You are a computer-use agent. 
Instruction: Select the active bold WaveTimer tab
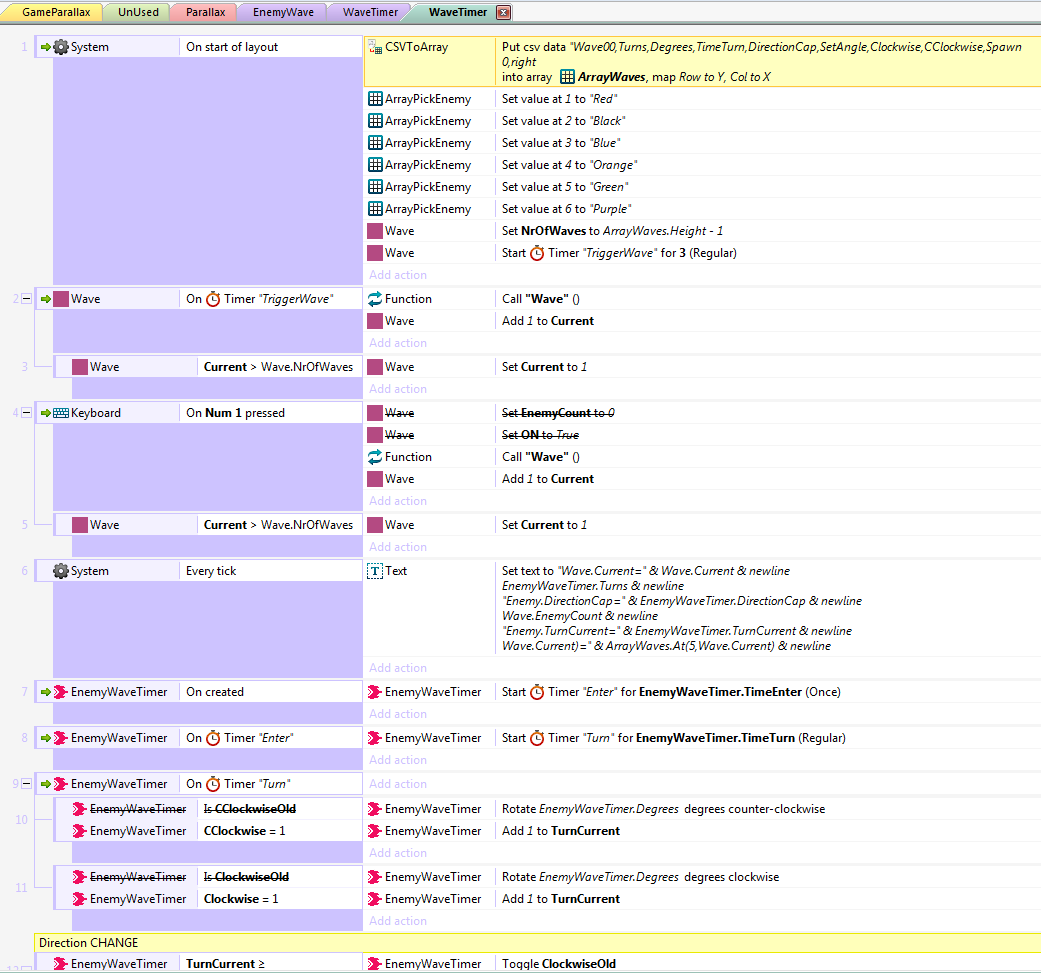click(458, 12)
